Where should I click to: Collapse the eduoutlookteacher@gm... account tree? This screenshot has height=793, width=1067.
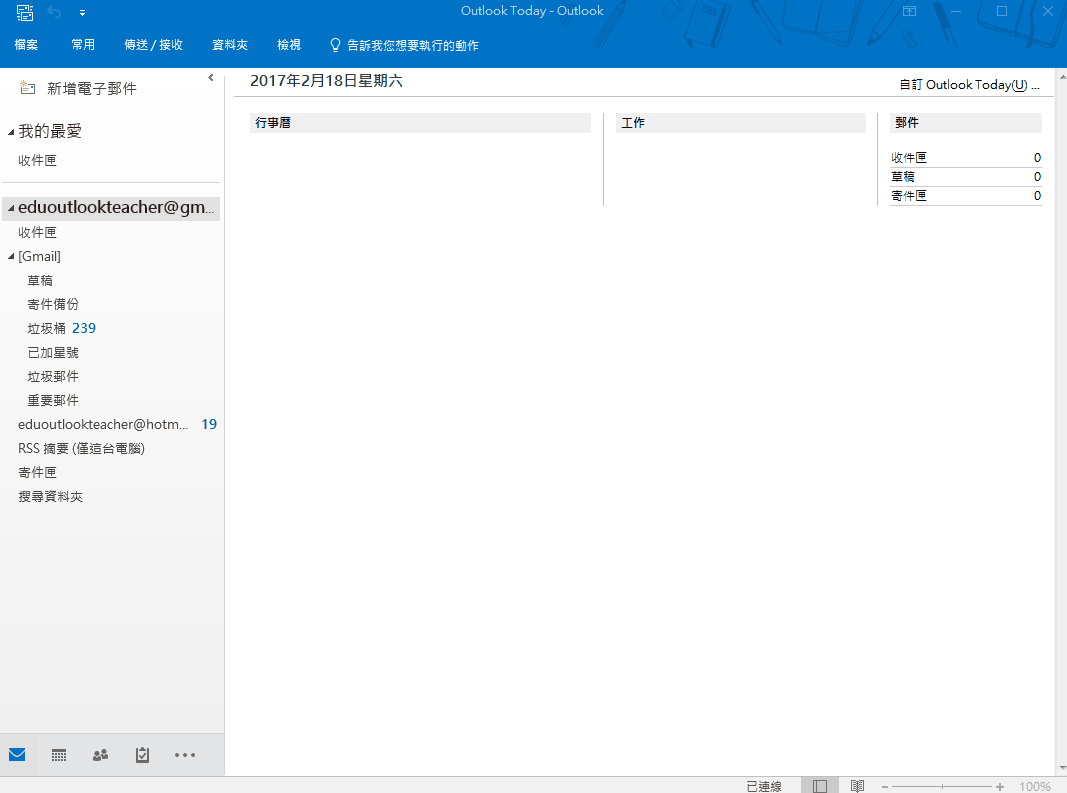(11, 208)
